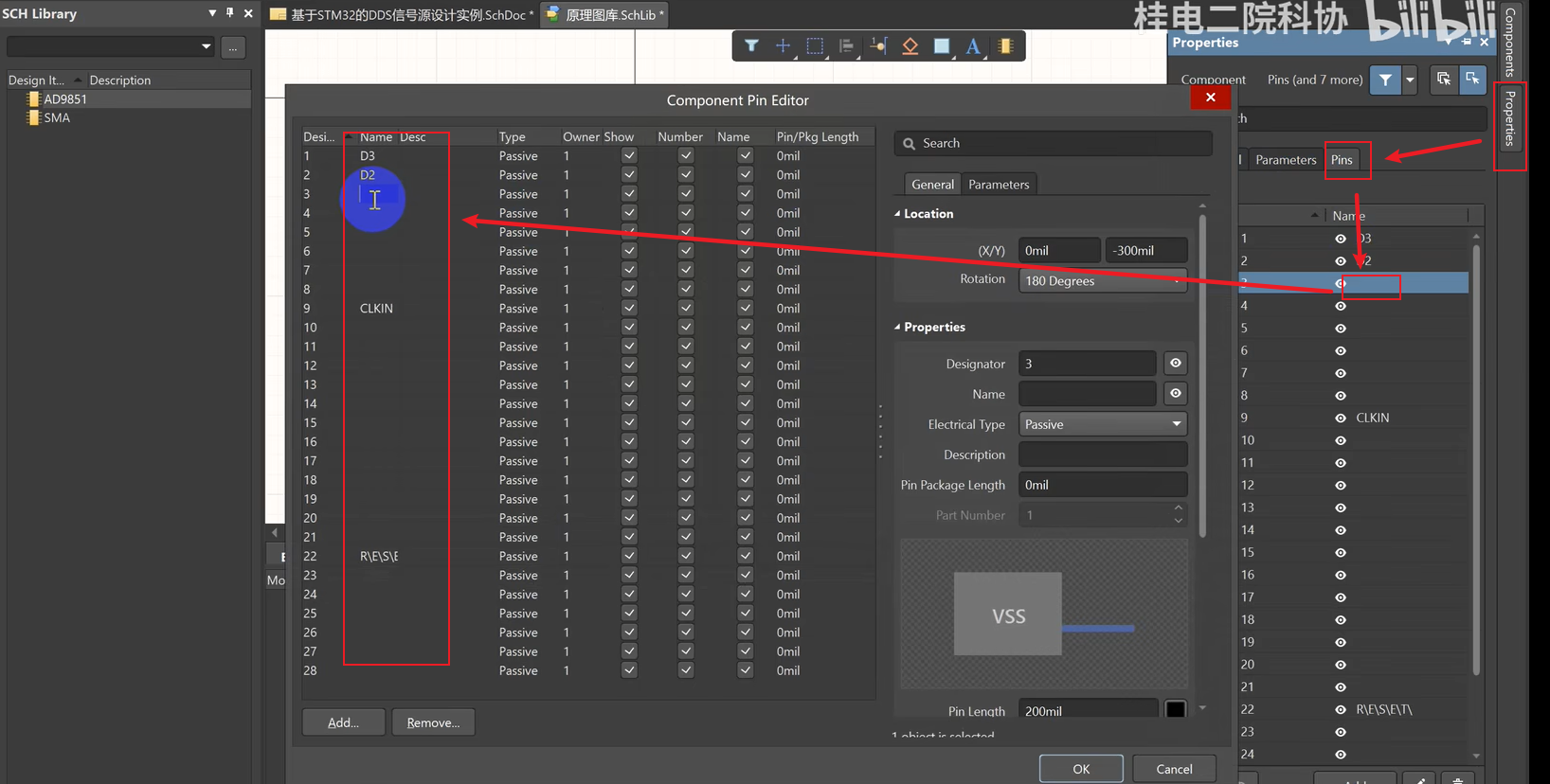Open the Parameters tab in the Properties panel
The width and height of the screenshot is (1550, 784).
coord(1286,159)
